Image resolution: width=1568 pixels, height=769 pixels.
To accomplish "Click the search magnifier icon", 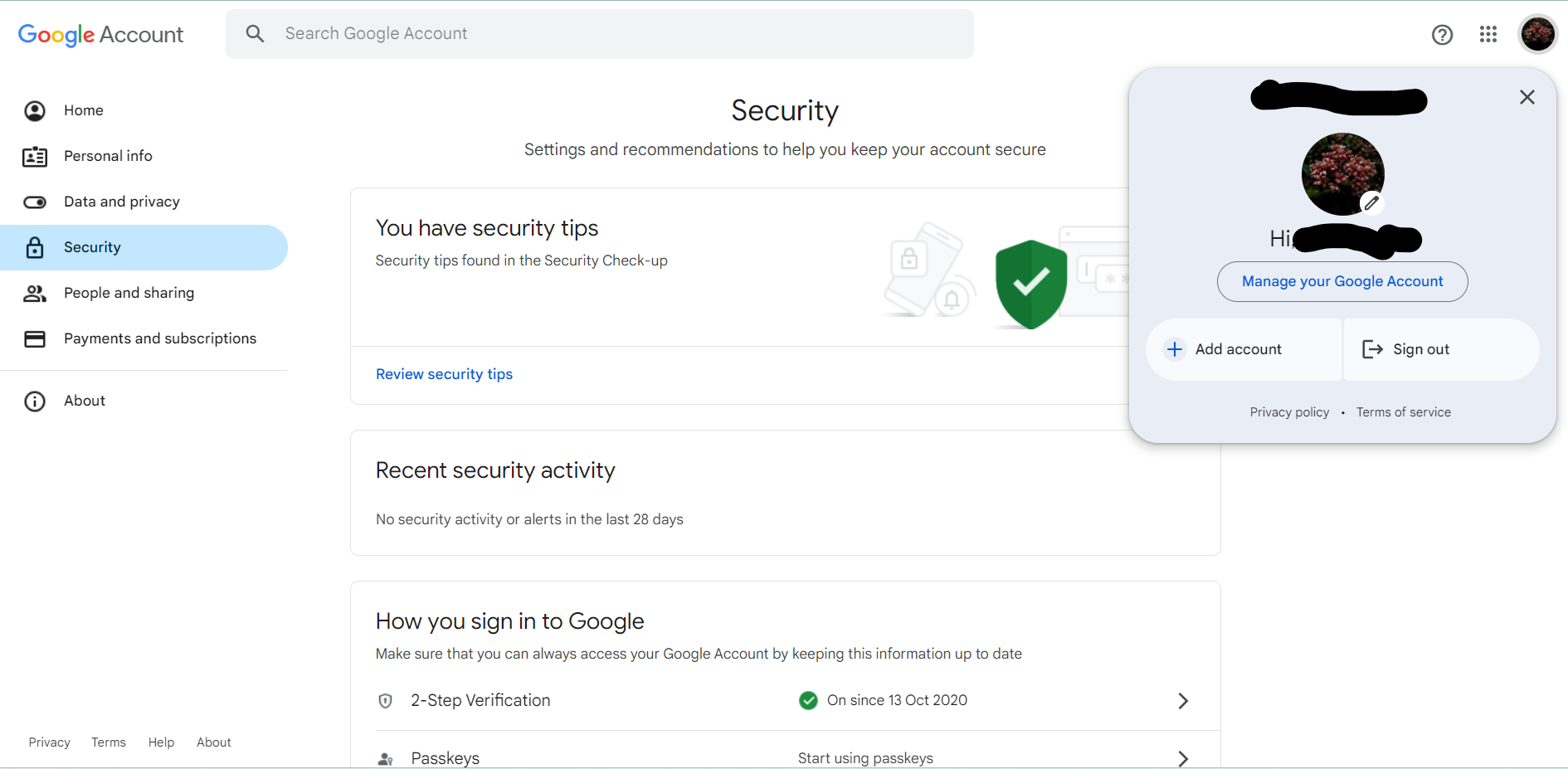I will (x=255, y=33).
